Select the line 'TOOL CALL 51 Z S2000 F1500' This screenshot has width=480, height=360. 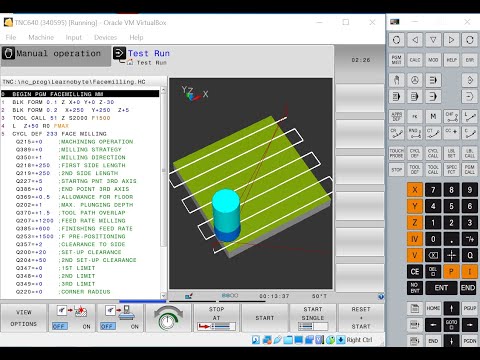coord(61,118)
